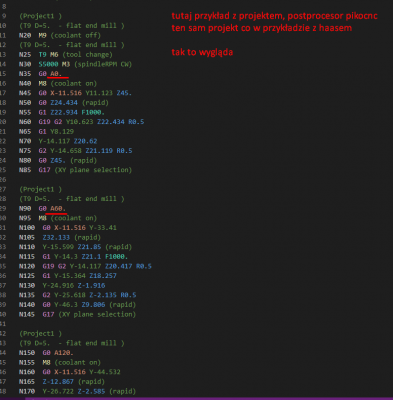Place cursor on N25 T9 M6 tool change line

tap(66, 54)
